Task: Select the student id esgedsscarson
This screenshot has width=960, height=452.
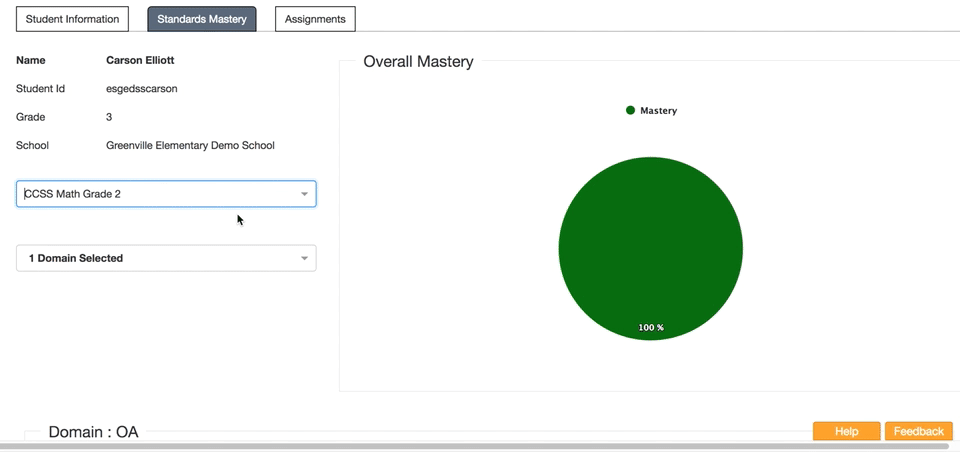Action: (141, 89)
